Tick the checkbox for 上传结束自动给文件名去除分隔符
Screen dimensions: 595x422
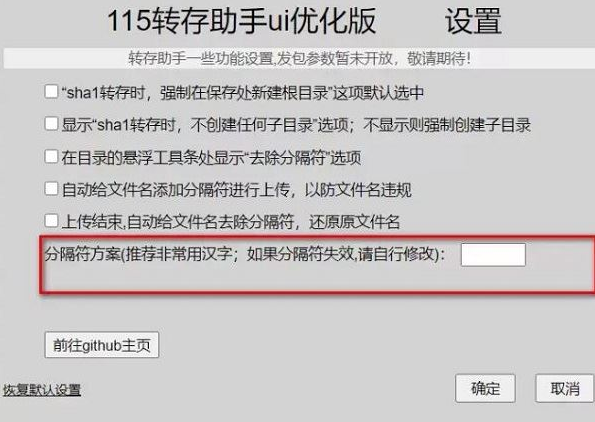(x=51, y=221)
